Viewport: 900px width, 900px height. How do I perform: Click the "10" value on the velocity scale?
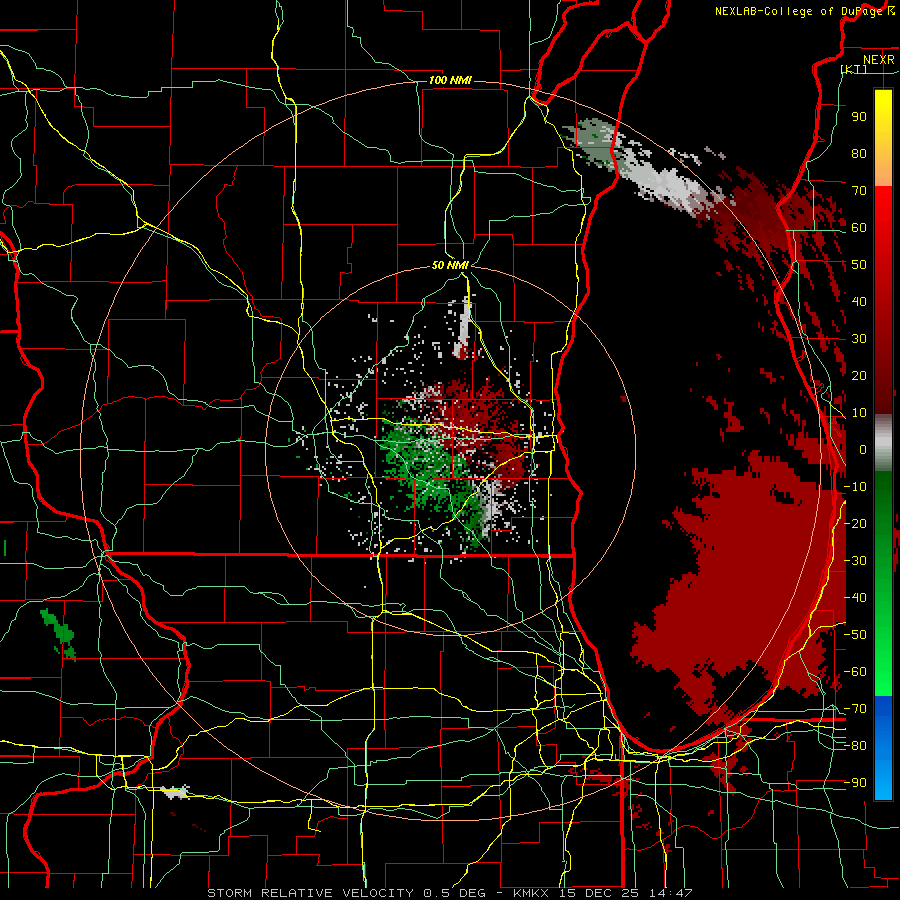(x=859, y=413)
